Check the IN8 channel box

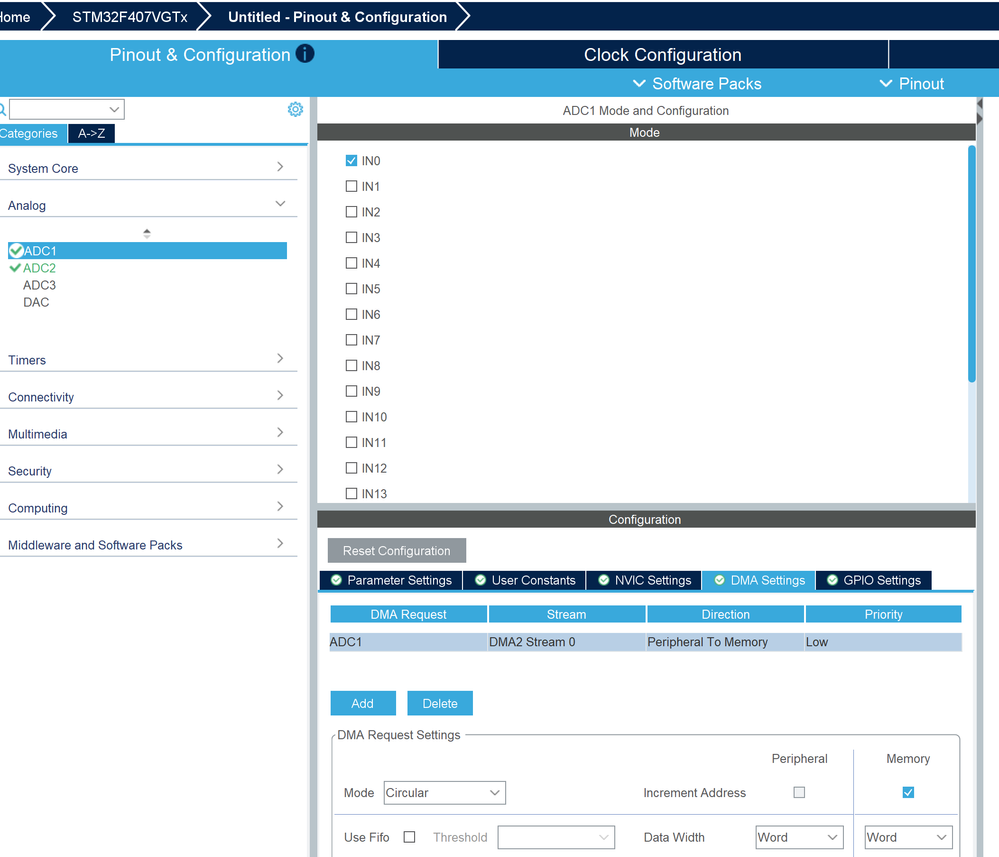(x=351, y=365)
